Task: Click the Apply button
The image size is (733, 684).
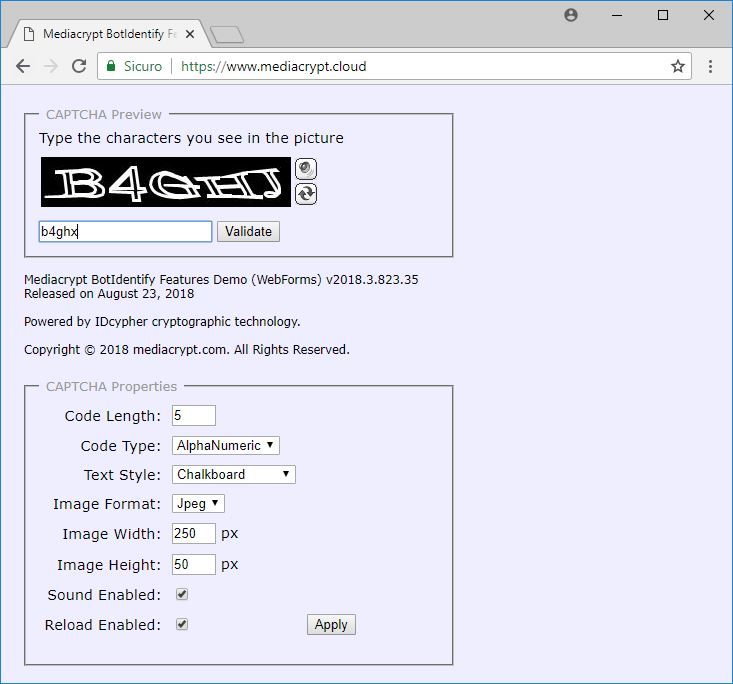Action: click(x=331, y=625)
